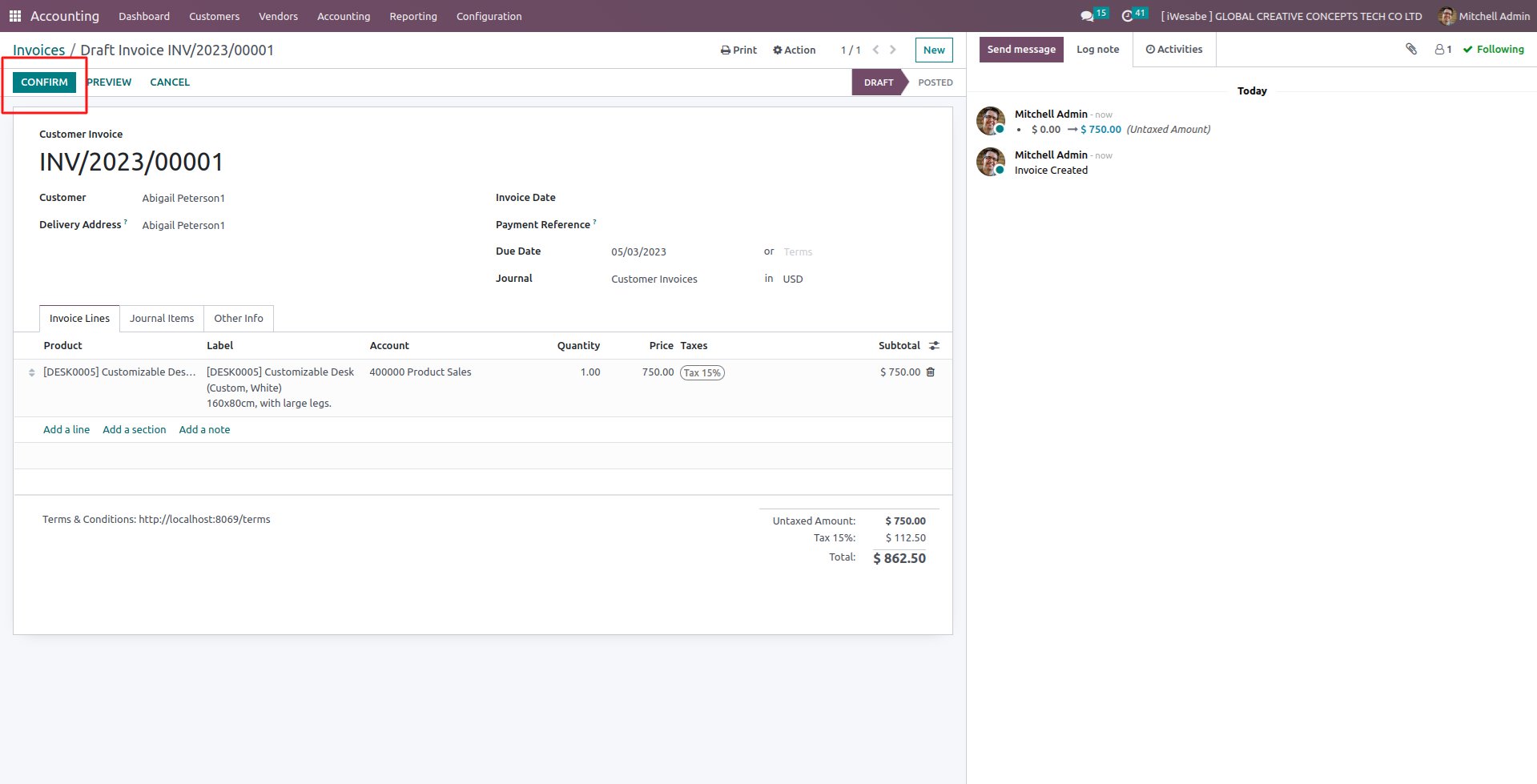Open the conversations chat icon

(x=1087, y=16)
